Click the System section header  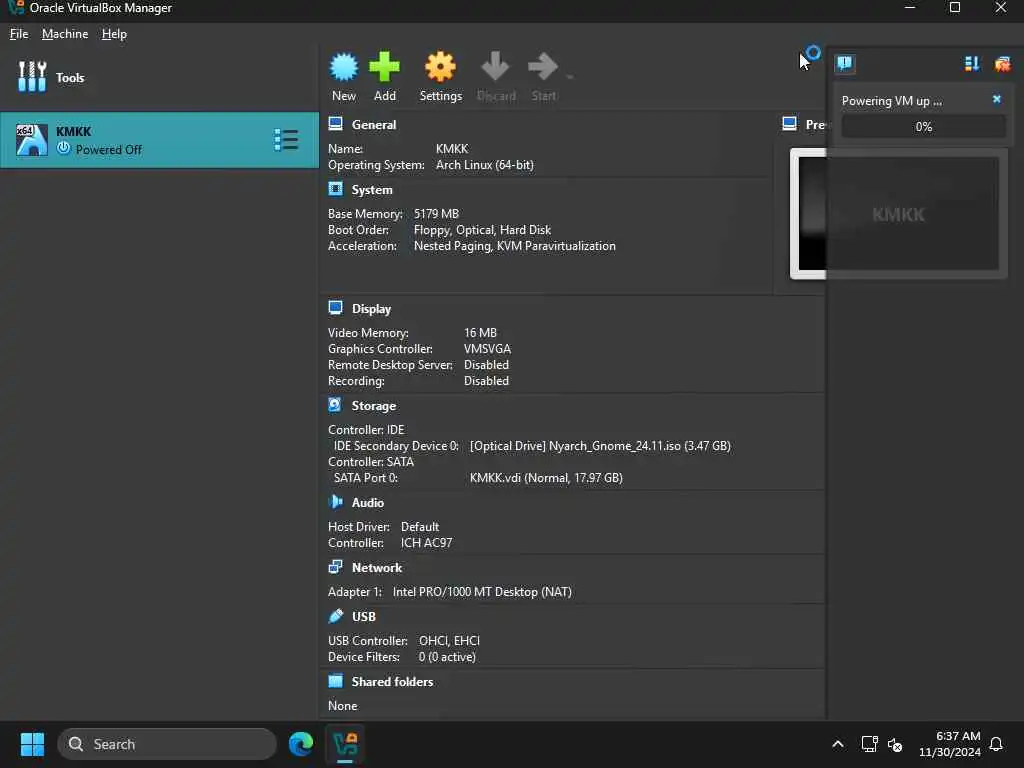pos(372,190)
